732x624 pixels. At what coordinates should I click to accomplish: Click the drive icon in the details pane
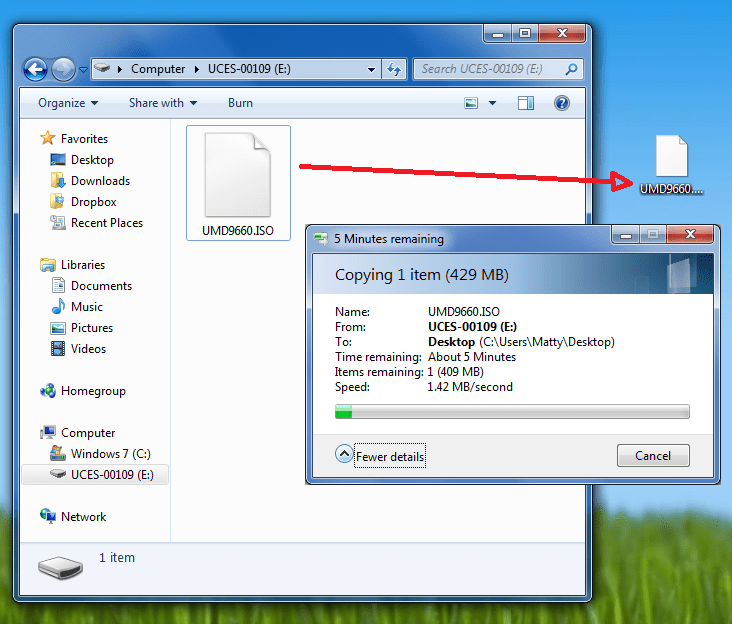tap(60, 567)
